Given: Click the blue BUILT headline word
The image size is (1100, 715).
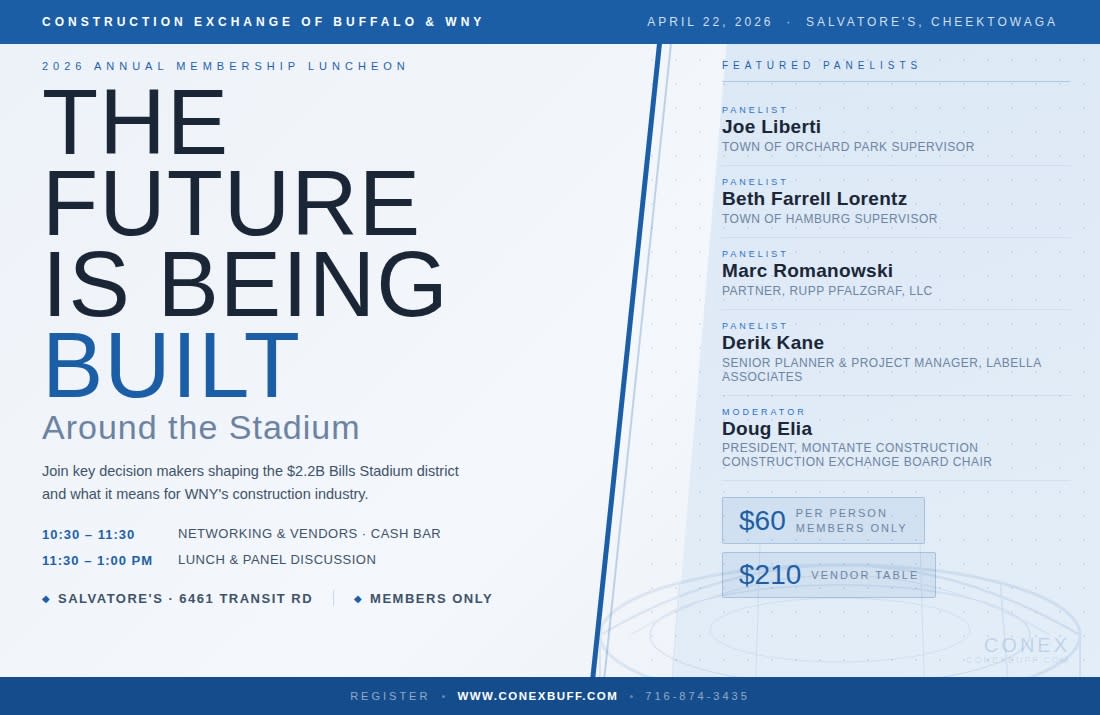Looking at the screenshot, I should point(172,366).
